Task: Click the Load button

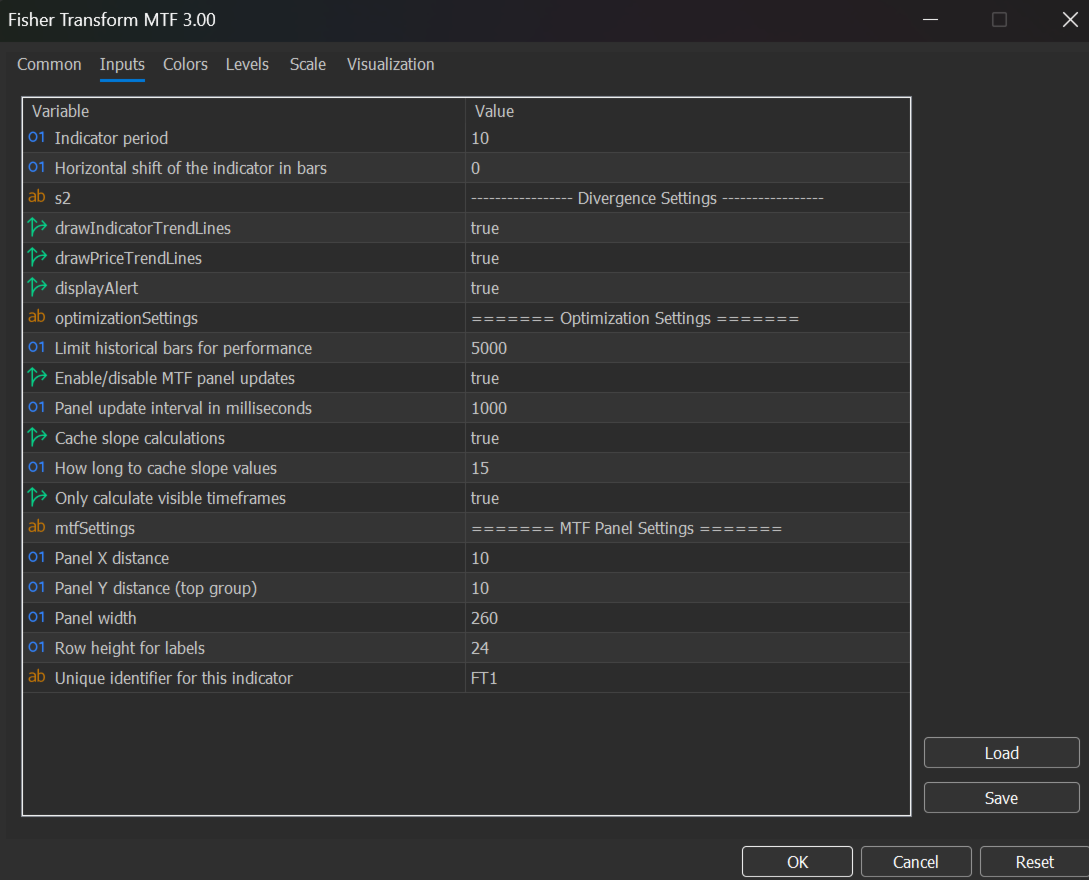Action: click(x=1001, y=753)
